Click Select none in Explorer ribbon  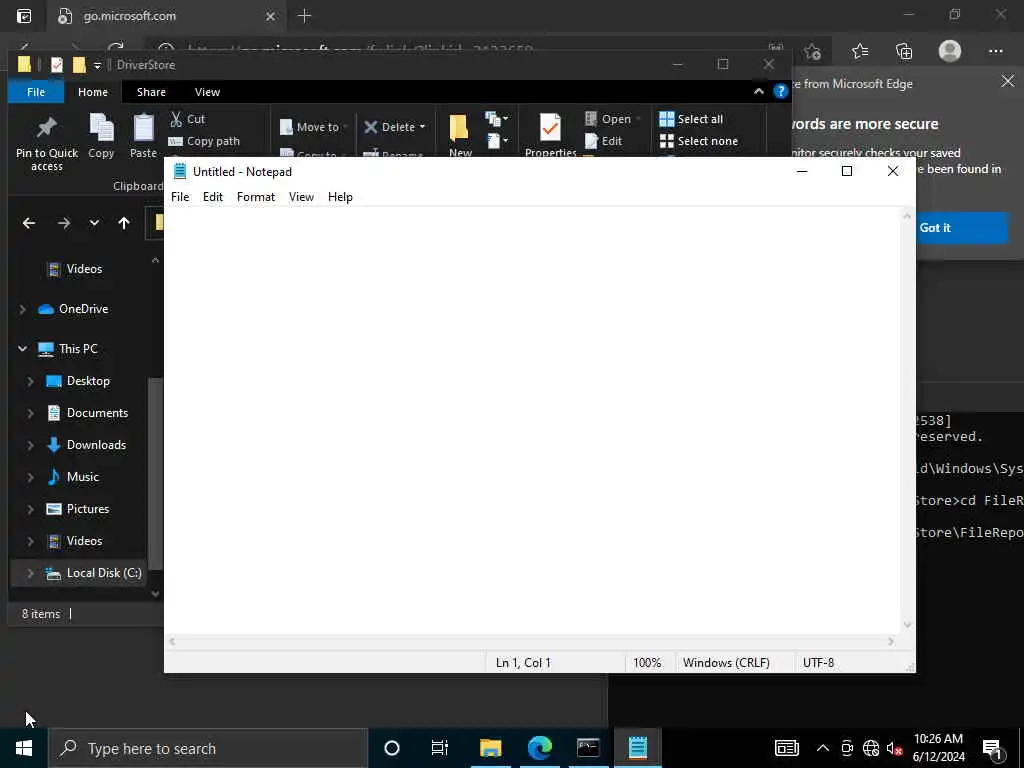[x=698, y=141]
